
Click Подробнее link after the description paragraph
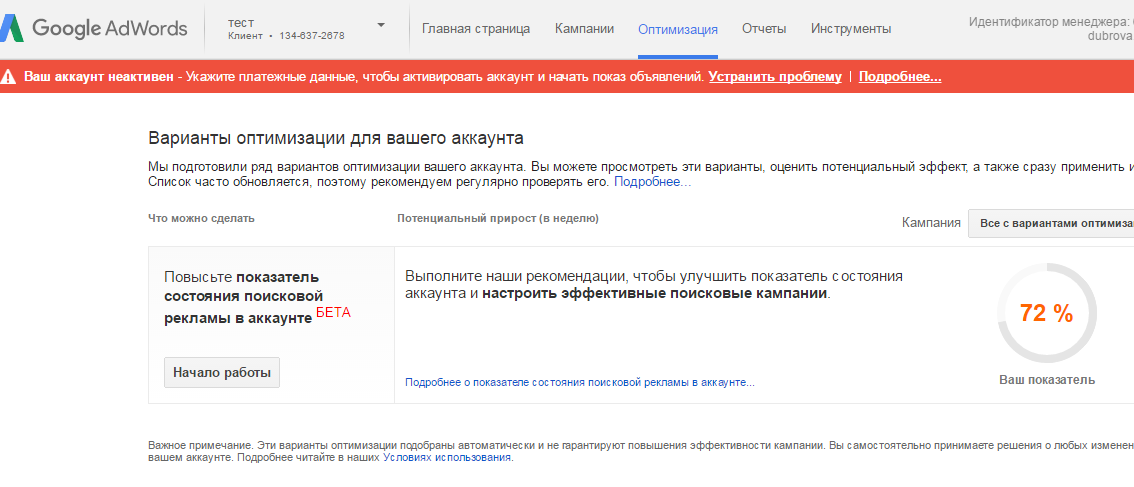coord(652,182)
